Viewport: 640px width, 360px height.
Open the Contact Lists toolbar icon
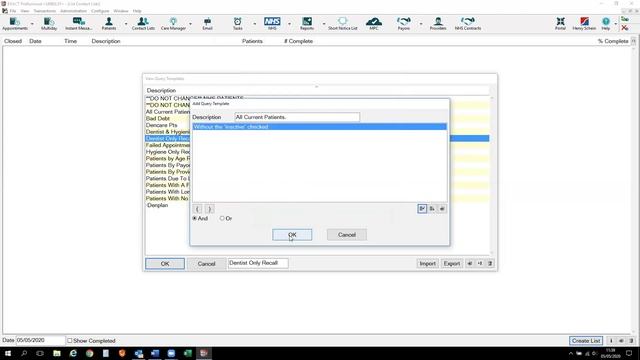[143, 24]
